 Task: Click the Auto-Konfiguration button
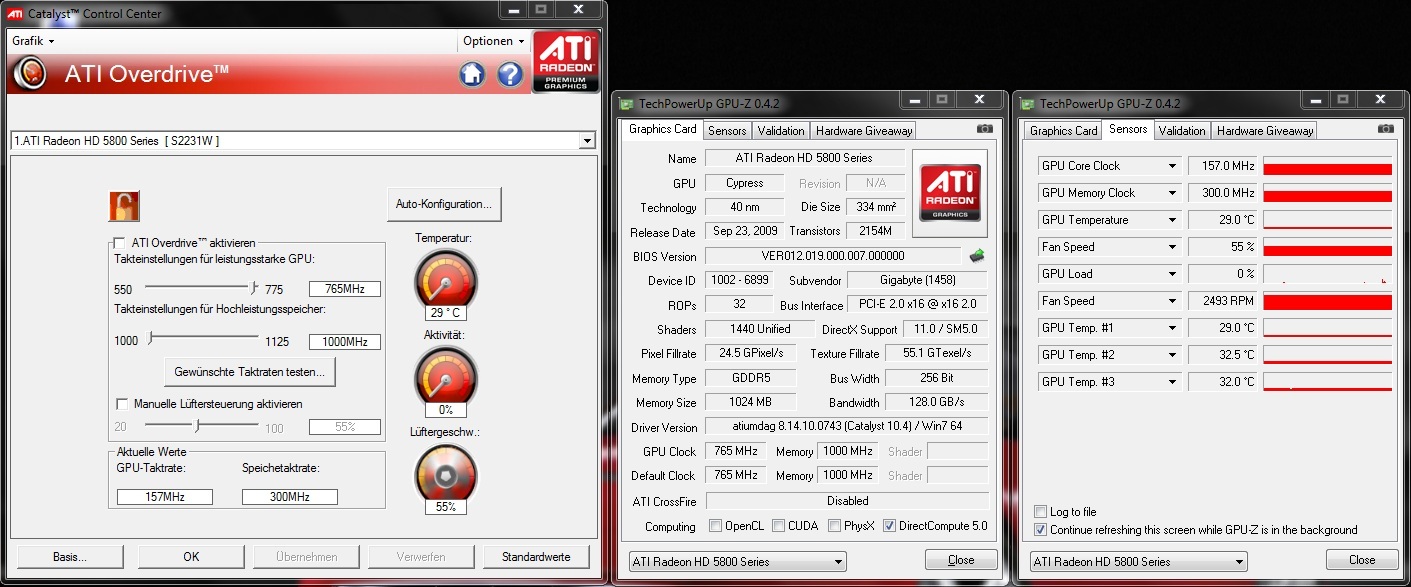(x=444, y=204)
